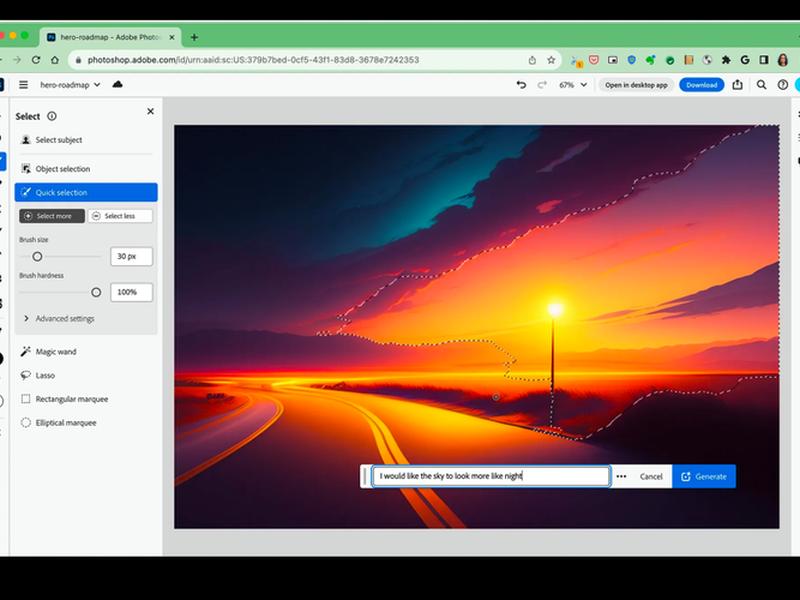Switch to Select less mode

[120, 216]
